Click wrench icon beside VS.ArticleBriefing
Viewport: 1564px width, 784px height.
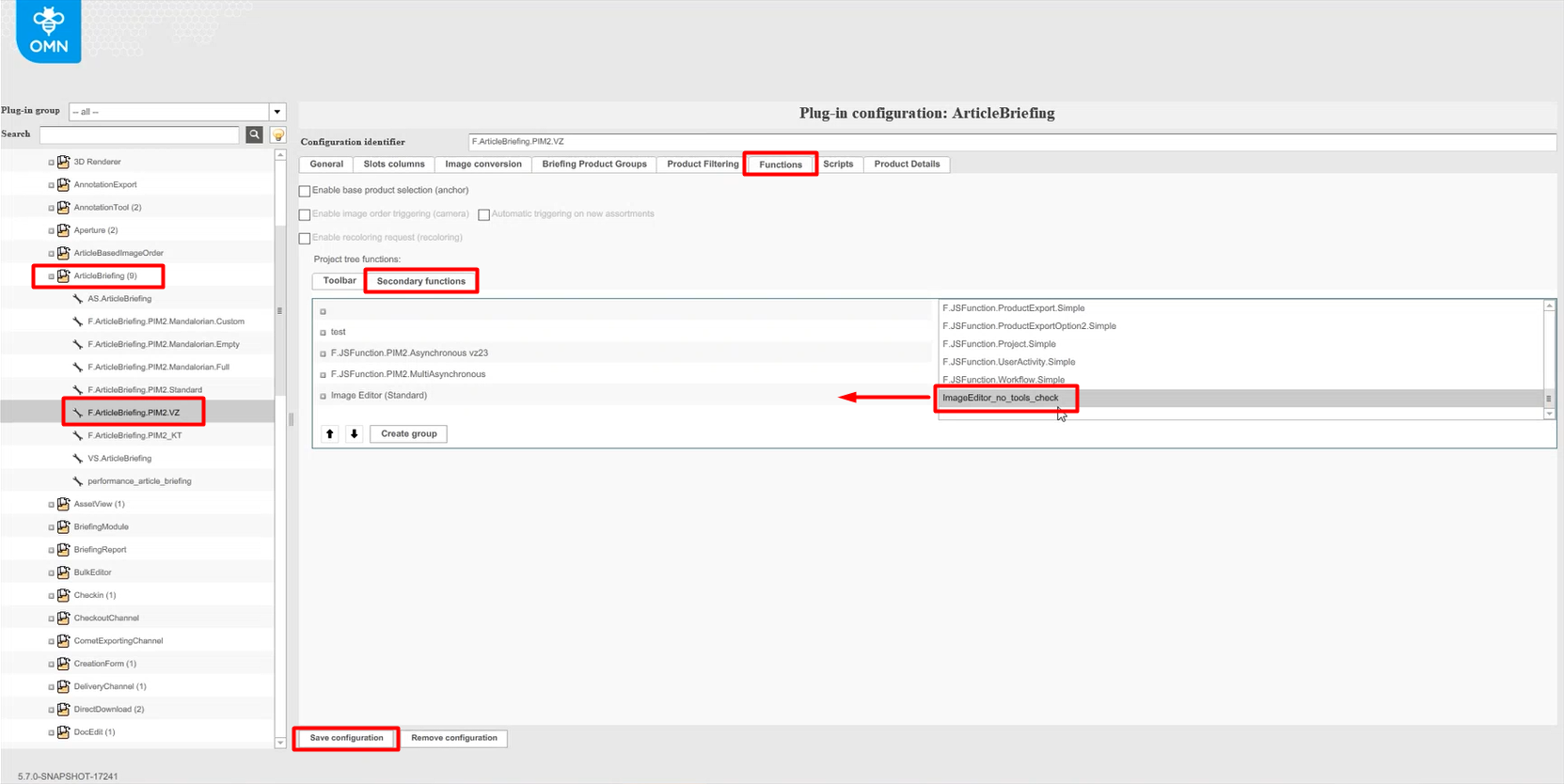tap(78, 459)
